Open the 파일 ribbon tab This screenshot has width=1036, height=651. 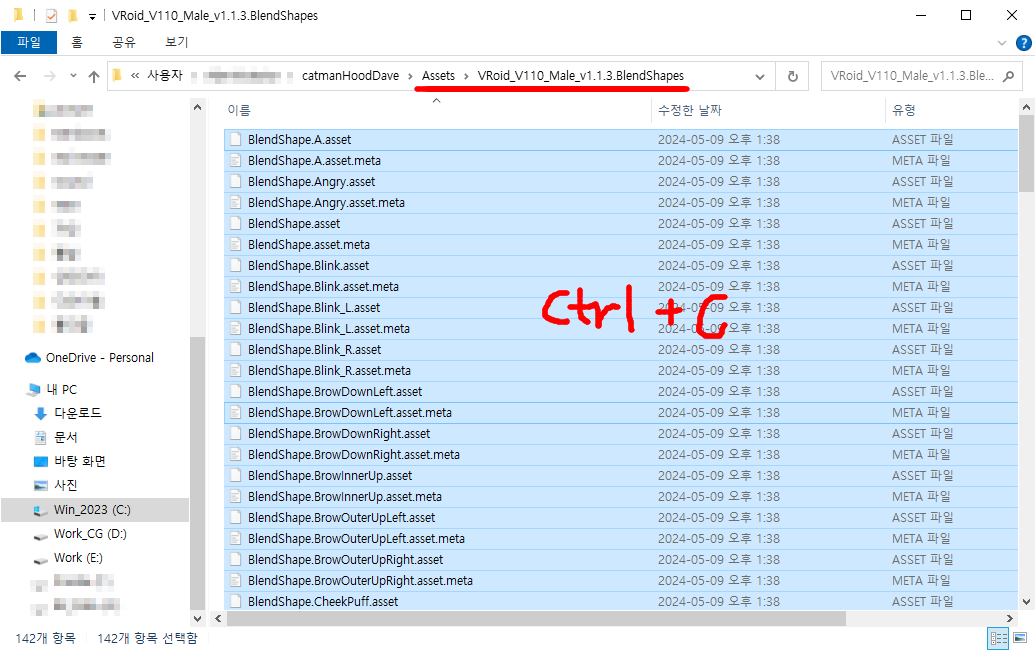[29, 42]
